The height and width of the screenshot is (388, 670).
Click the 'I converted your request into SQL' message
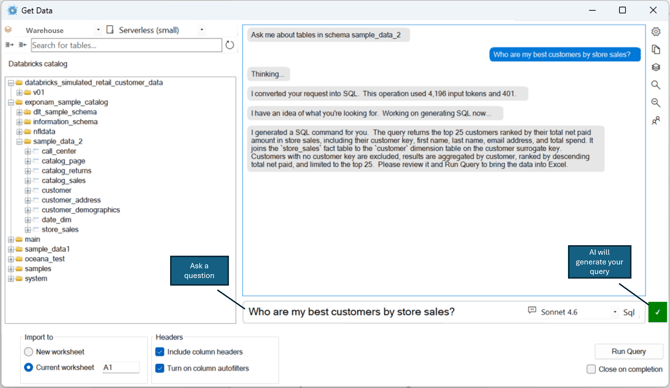pos(387,94)
